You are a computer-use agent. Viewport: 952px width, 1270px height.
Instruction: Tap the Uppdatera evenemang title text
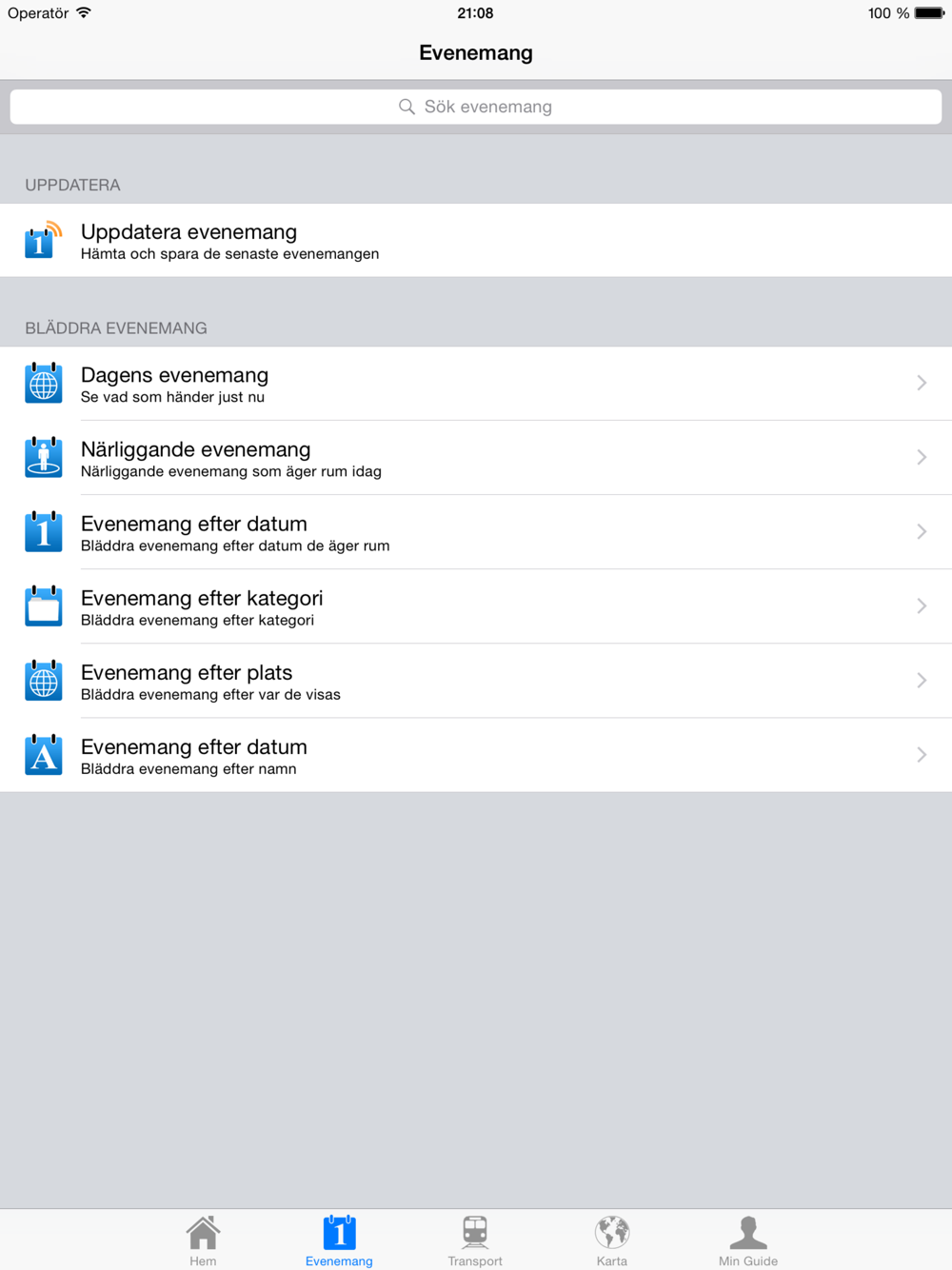pos(188,231)
